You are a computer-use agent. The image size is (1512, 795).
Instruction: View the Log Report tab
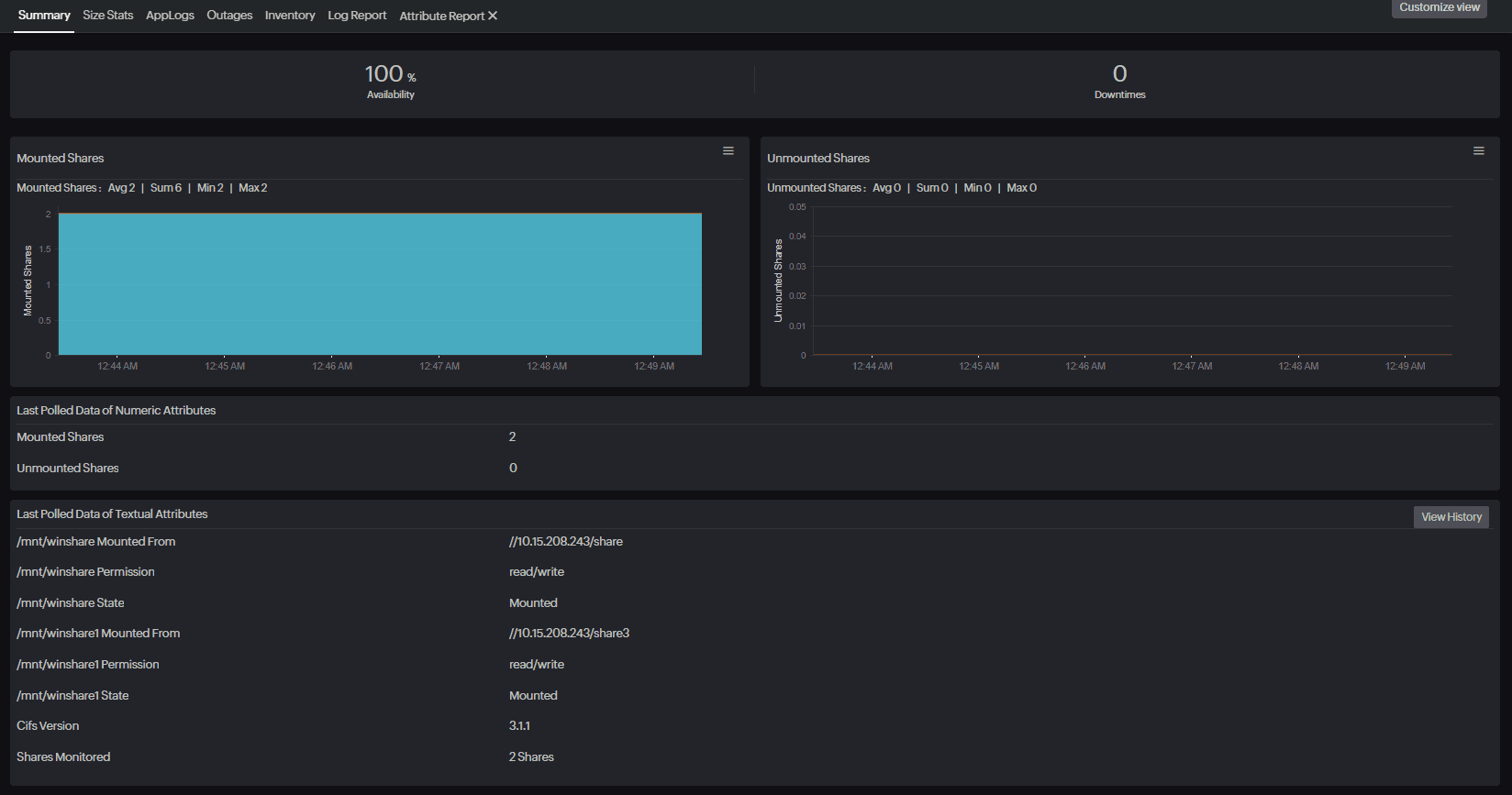(357, 16)
